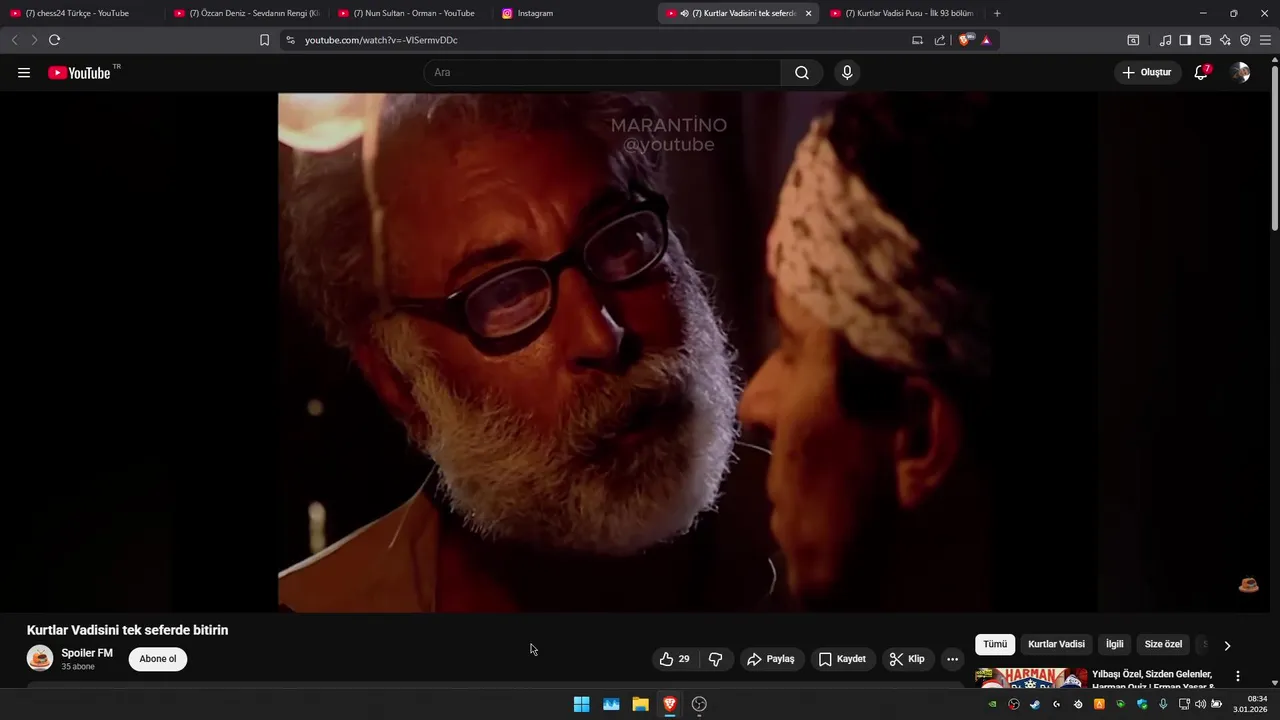Screen dimensions: 1280x720
Task: Switch to Kurtlar Vadisi Pusu tab
Action: coord(902,13)
